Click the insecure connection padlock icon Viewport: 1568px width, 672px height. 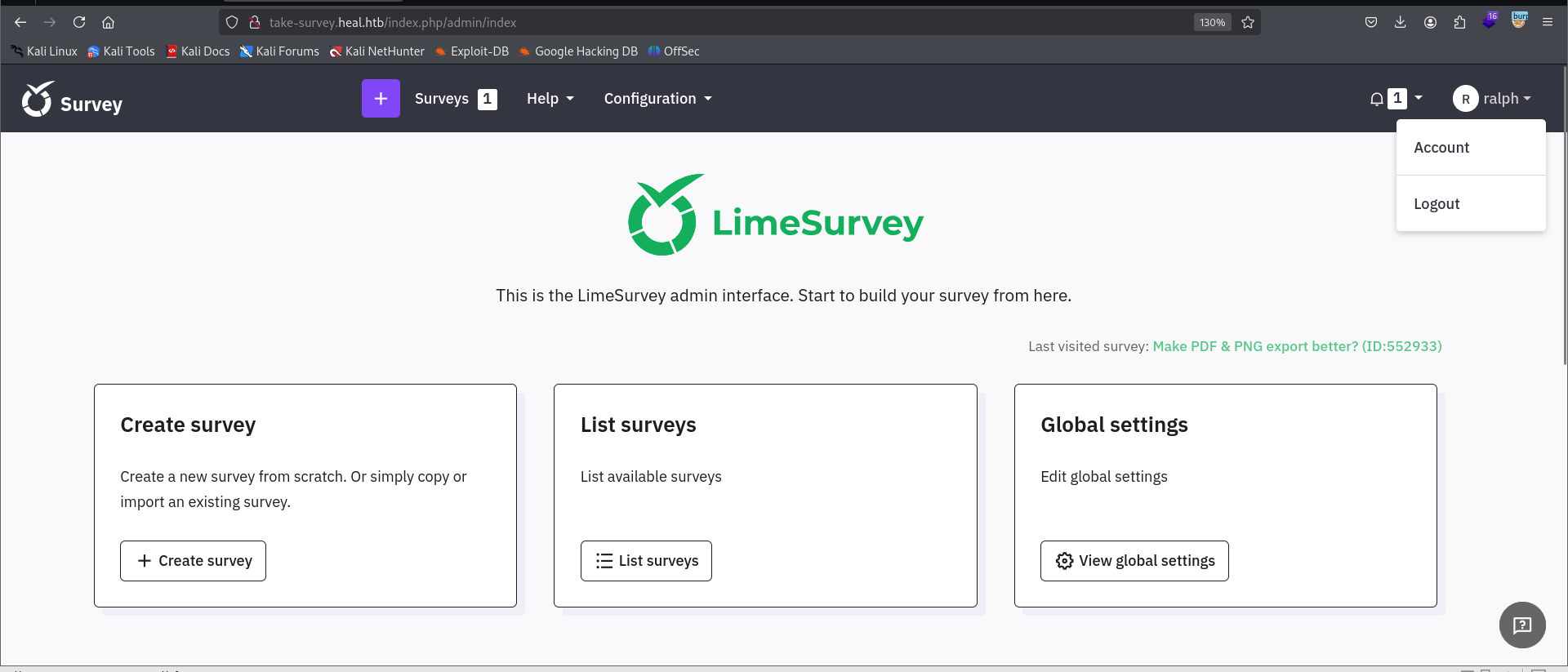(x=255, y=22)
